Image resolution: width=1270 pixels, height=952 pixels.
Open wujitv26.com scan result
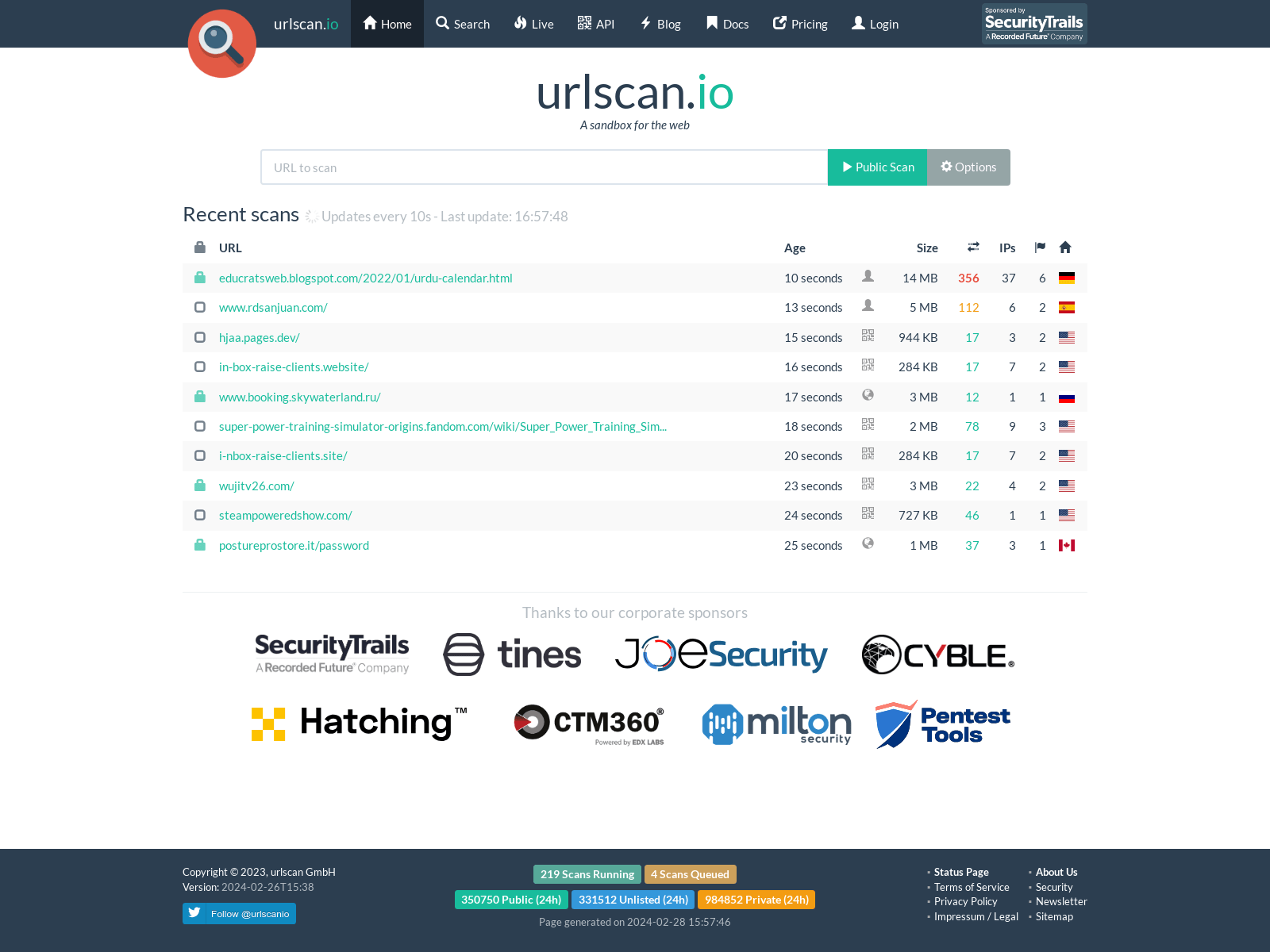click(256, 486)
